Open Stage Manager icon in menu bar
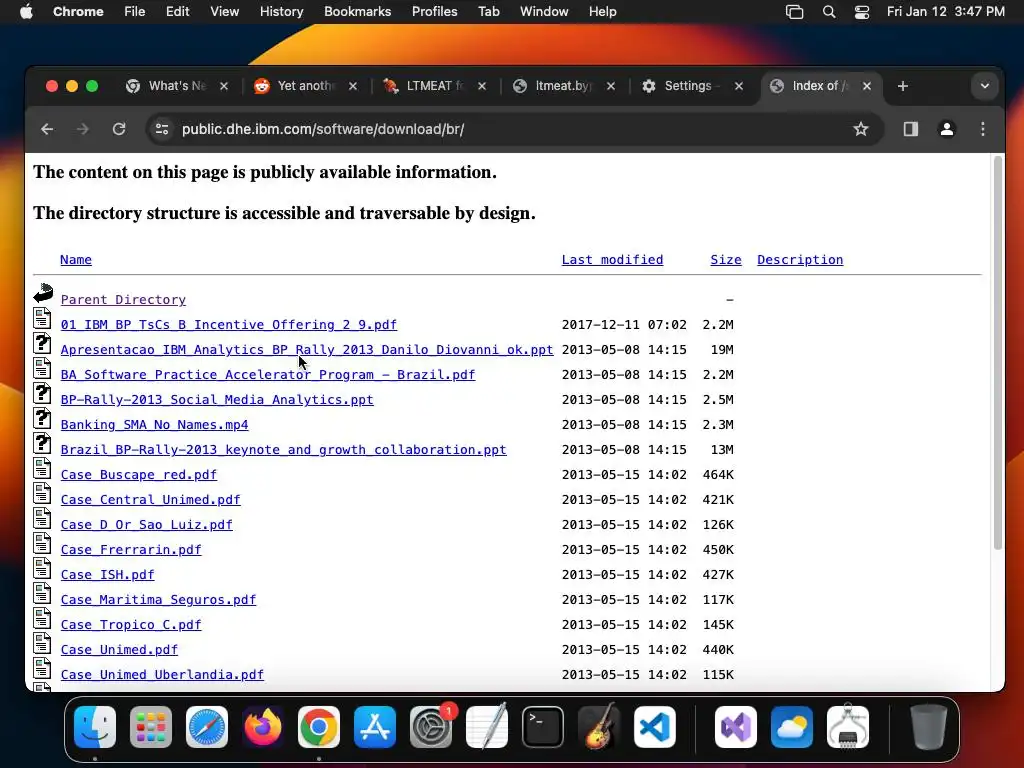This screenshot has height=768, width=1024. (x=794, y=12)
